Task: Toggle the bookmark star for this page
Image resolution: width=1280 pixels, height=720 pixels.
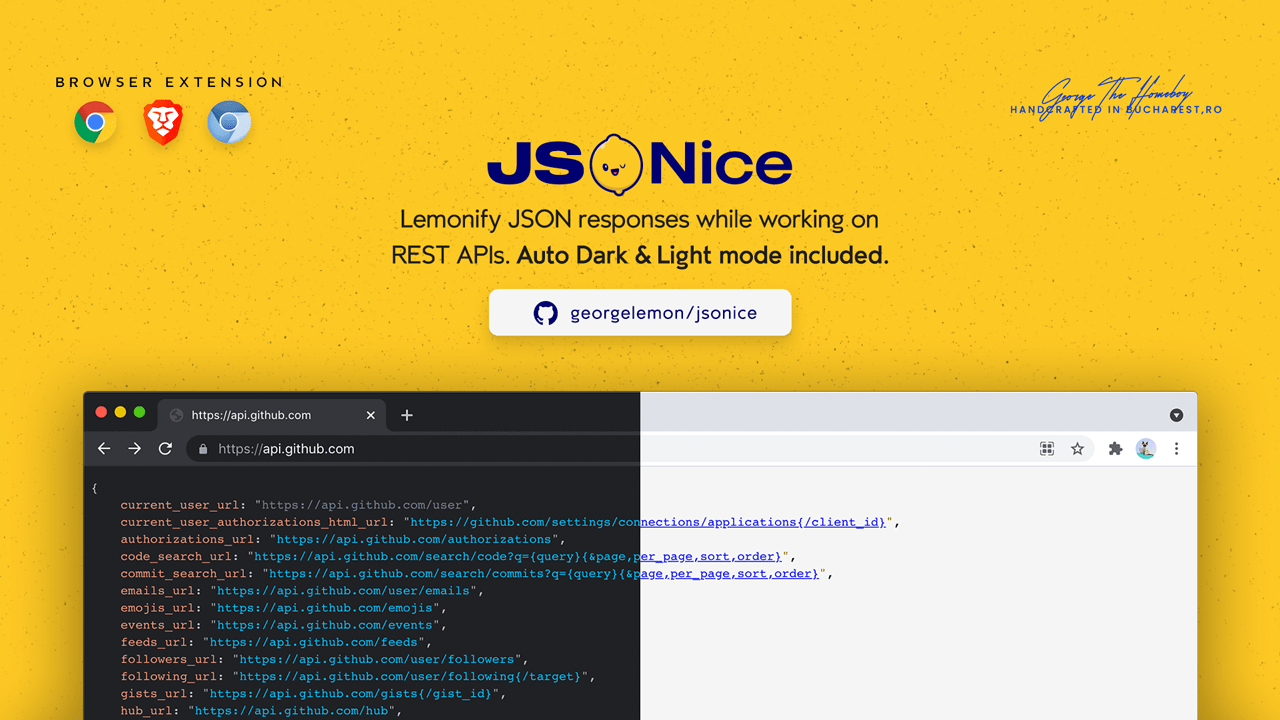Action: 1078,449
